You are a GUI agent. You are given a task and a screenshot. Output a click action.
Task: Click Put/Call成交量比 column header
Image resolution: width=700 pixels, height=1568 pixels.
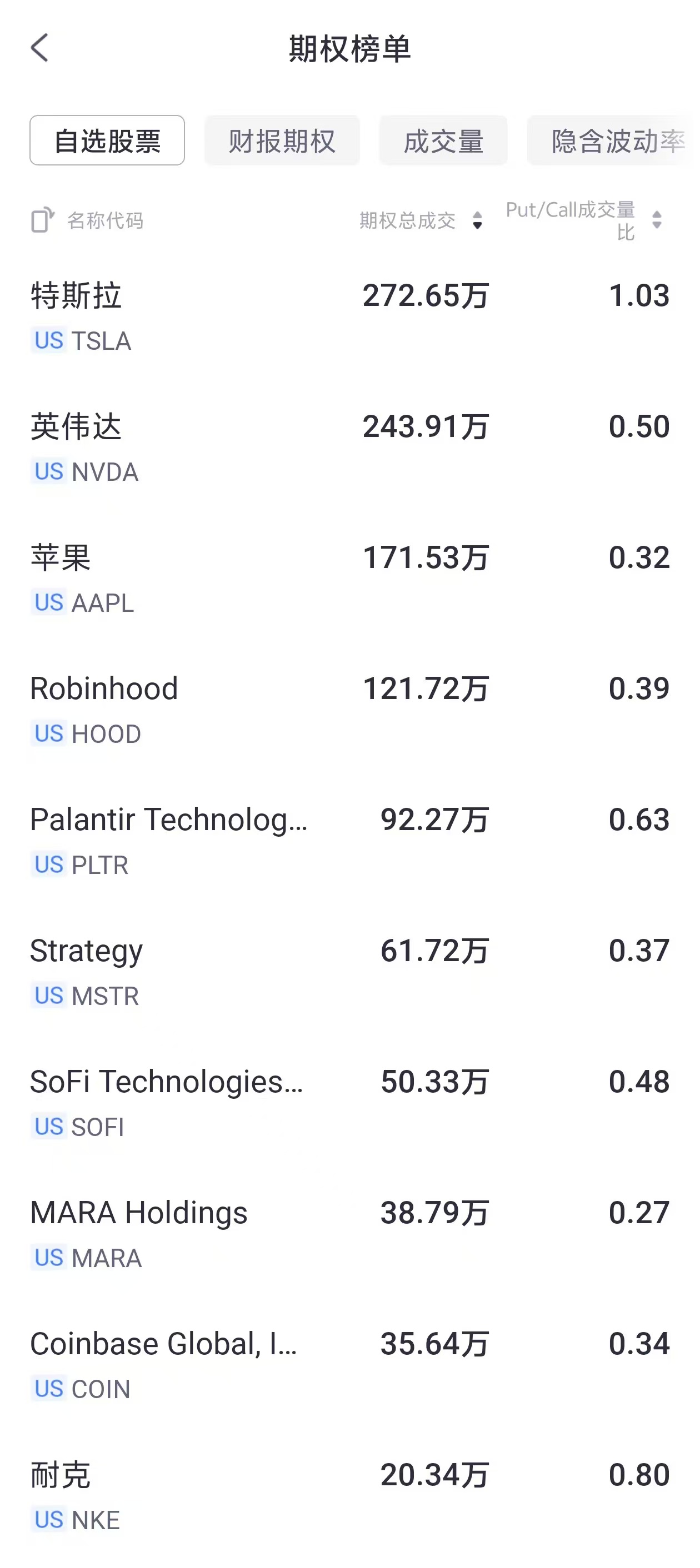(x=570, y=220)
